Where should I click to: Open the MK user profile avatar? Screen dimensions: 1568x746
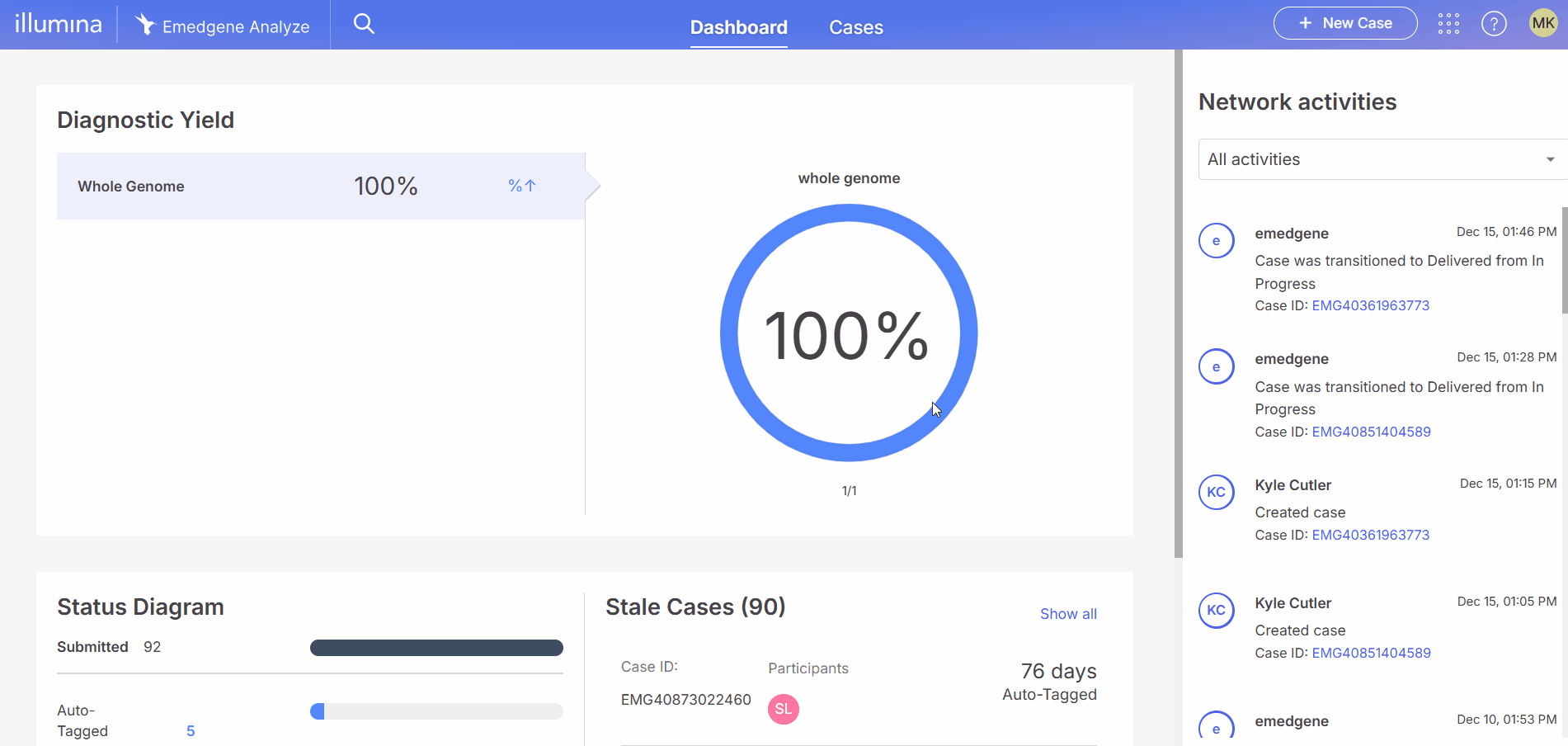click(x=1542, y=24)
